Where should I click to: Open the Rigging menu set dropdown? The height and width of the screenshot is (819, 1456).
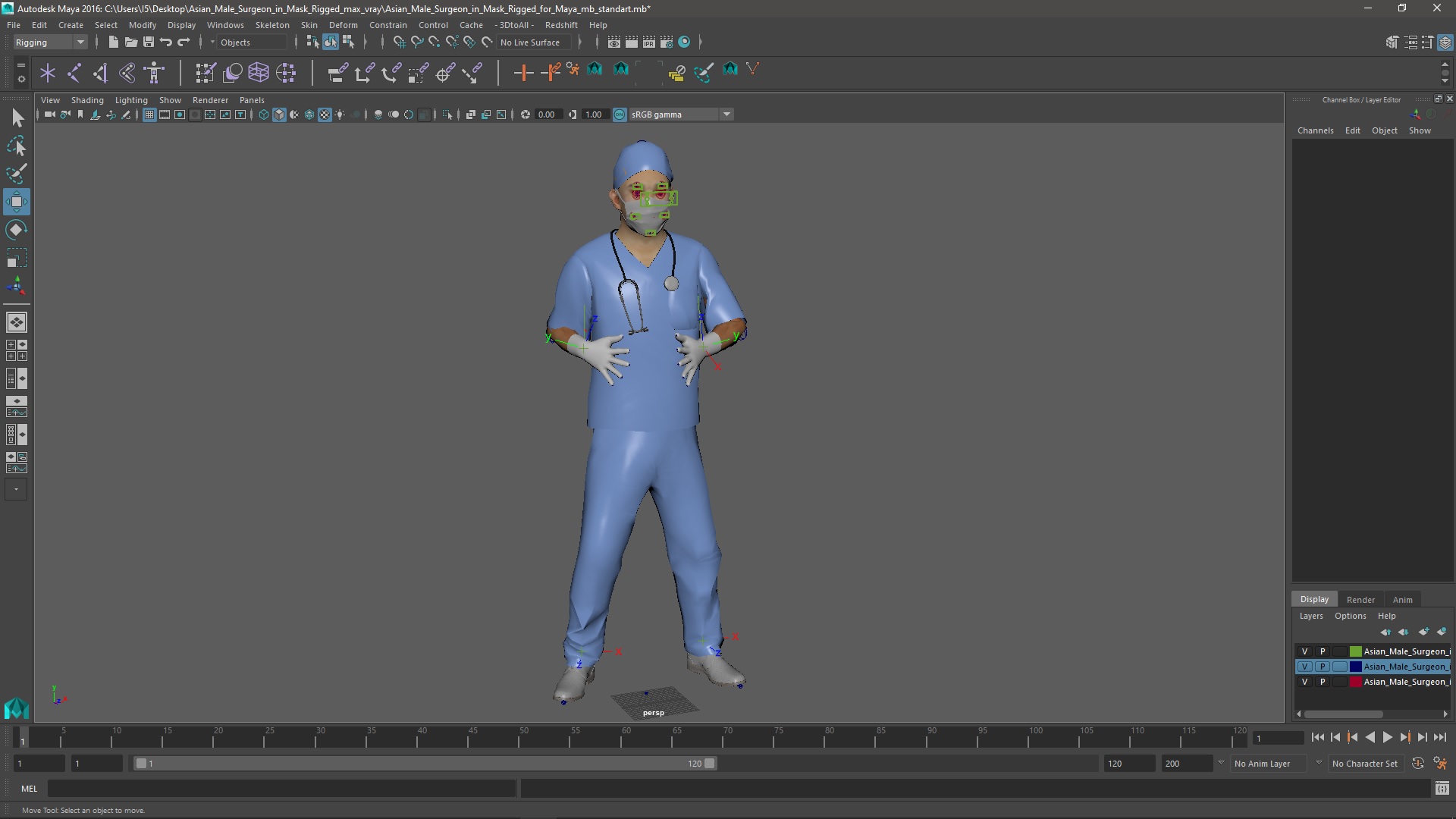[49, 42]
